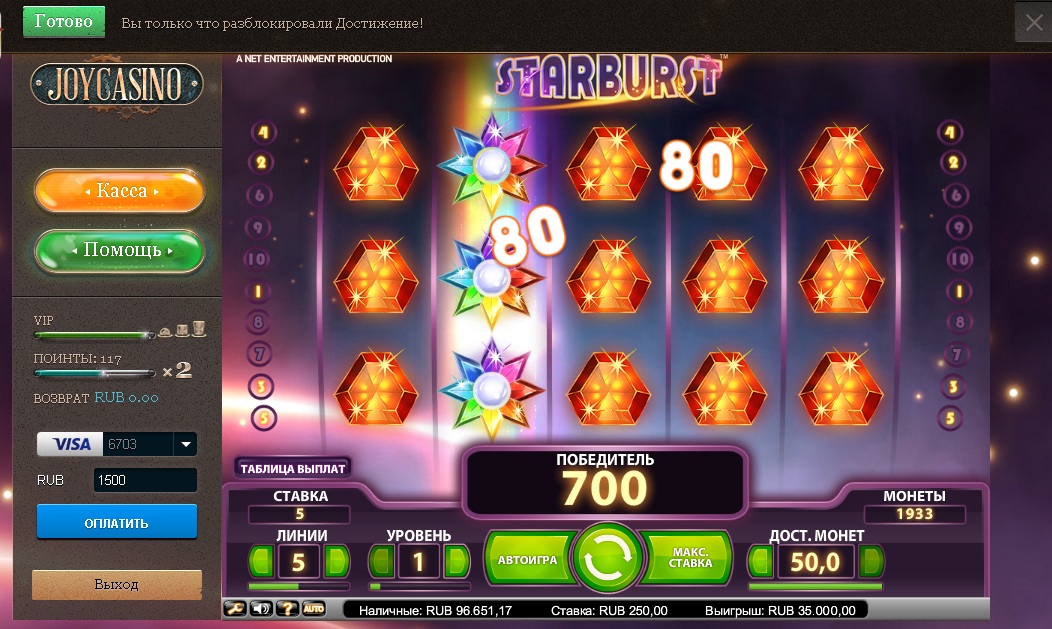Screen dimensions: 1052x629
Task: Start АВТОИГРА autoplay
Action: 527,559
